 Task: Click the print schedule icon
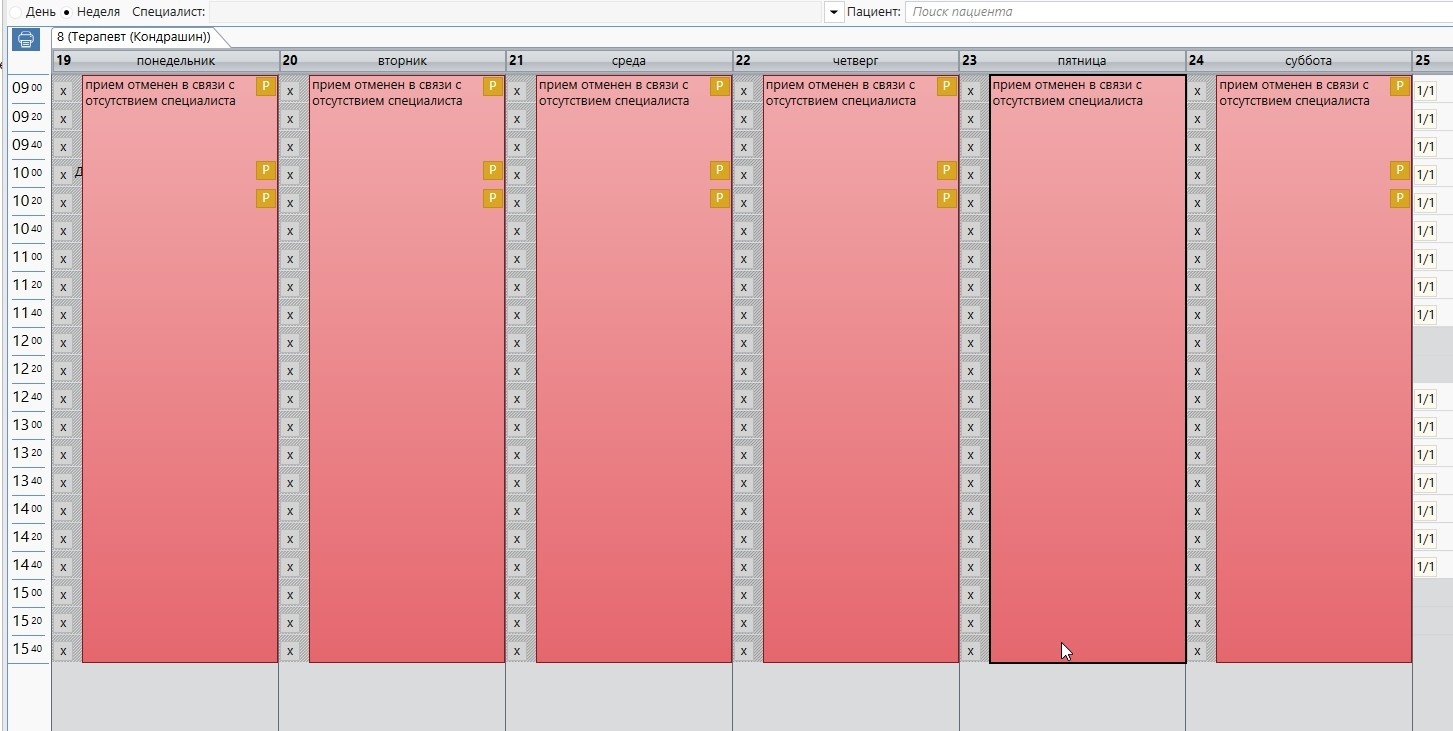[x=25, y=39]
